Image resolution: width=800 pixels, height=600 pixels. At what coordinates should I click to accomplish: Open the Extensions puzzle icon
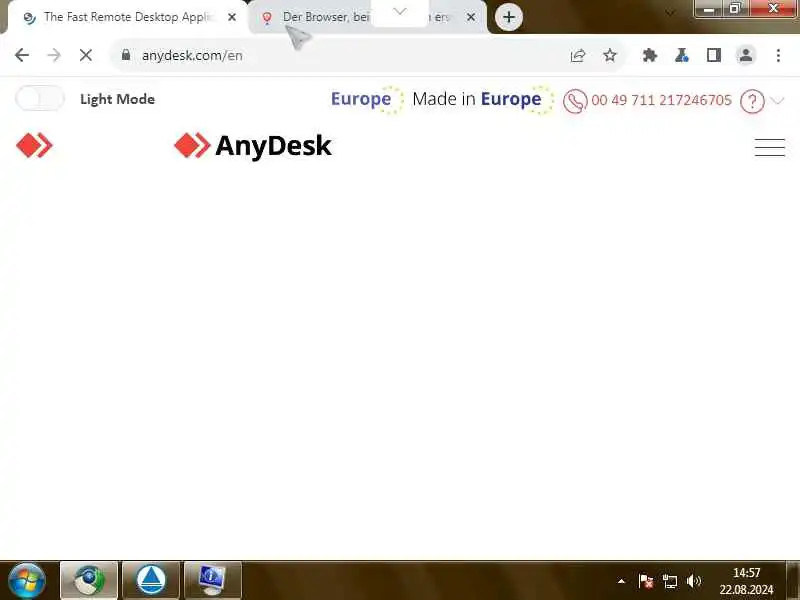649,55
